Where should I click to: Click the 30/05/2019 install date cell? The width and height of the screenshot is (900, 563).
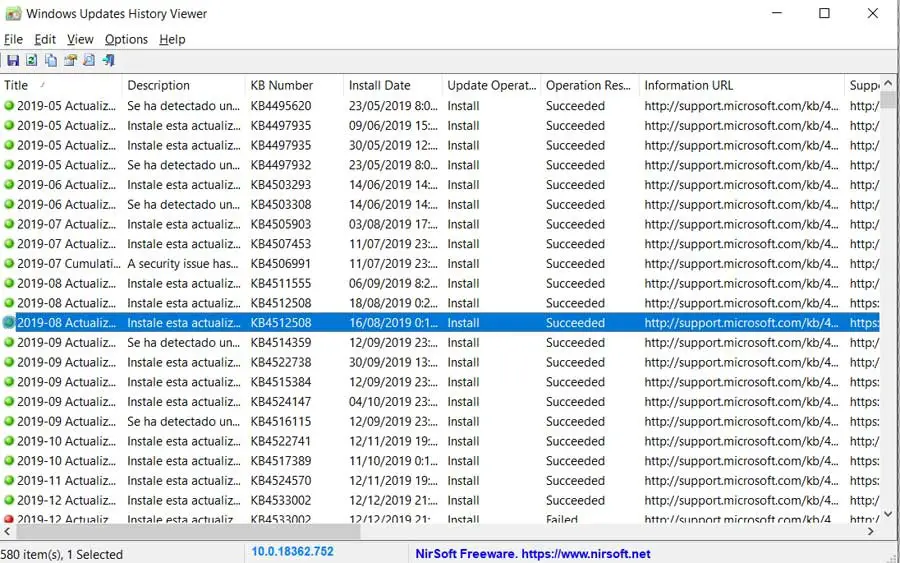393,145
